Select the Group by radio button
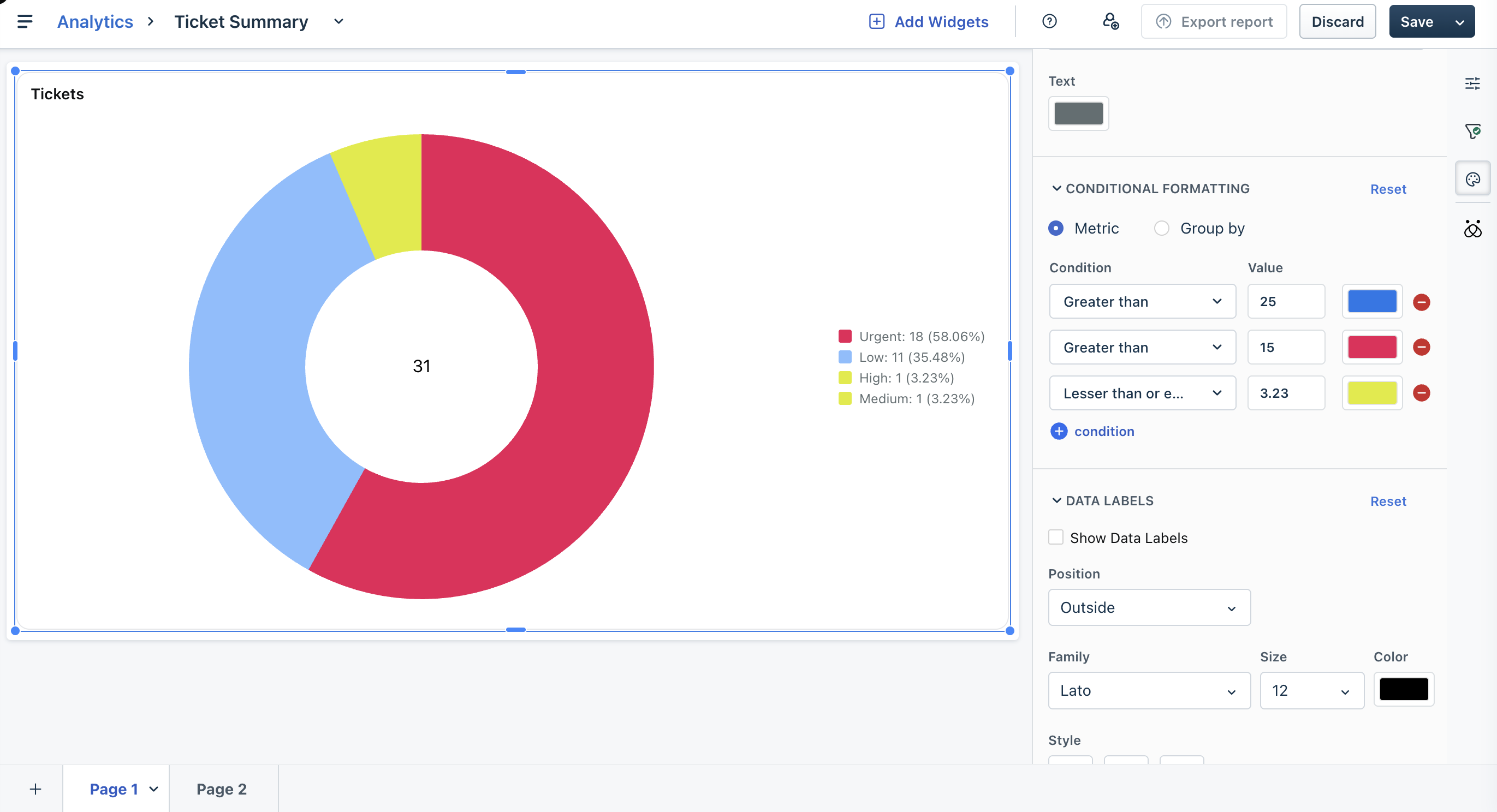 pyautogui.click(x=1161, y=228)
